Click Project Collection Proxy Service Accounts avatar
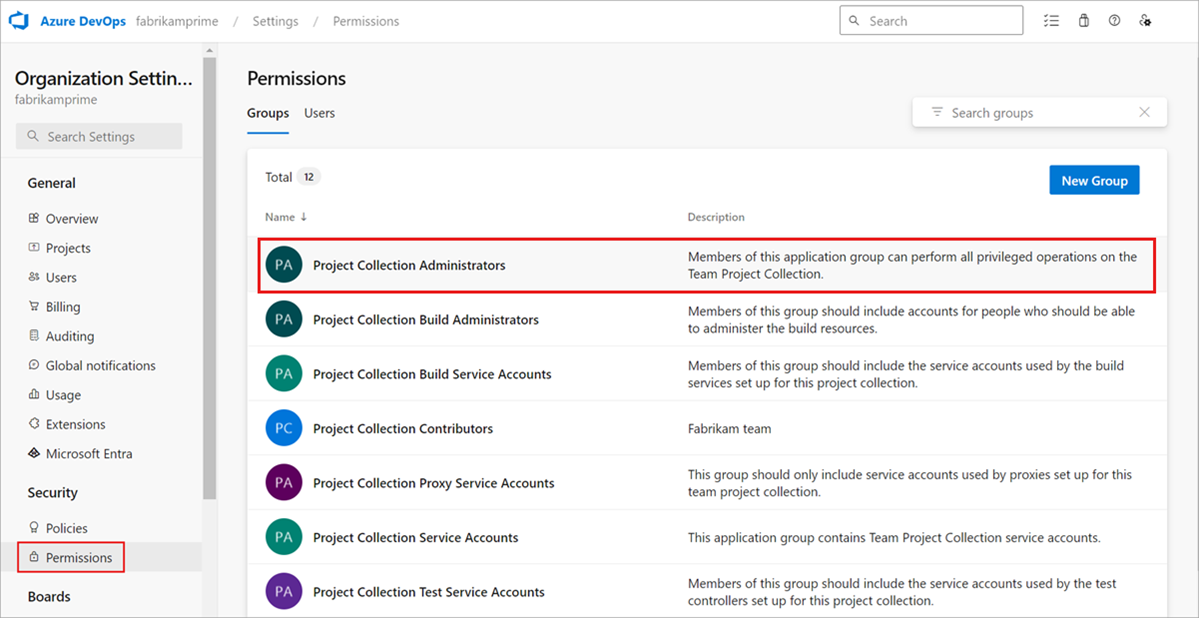 (x=284, y=483)
